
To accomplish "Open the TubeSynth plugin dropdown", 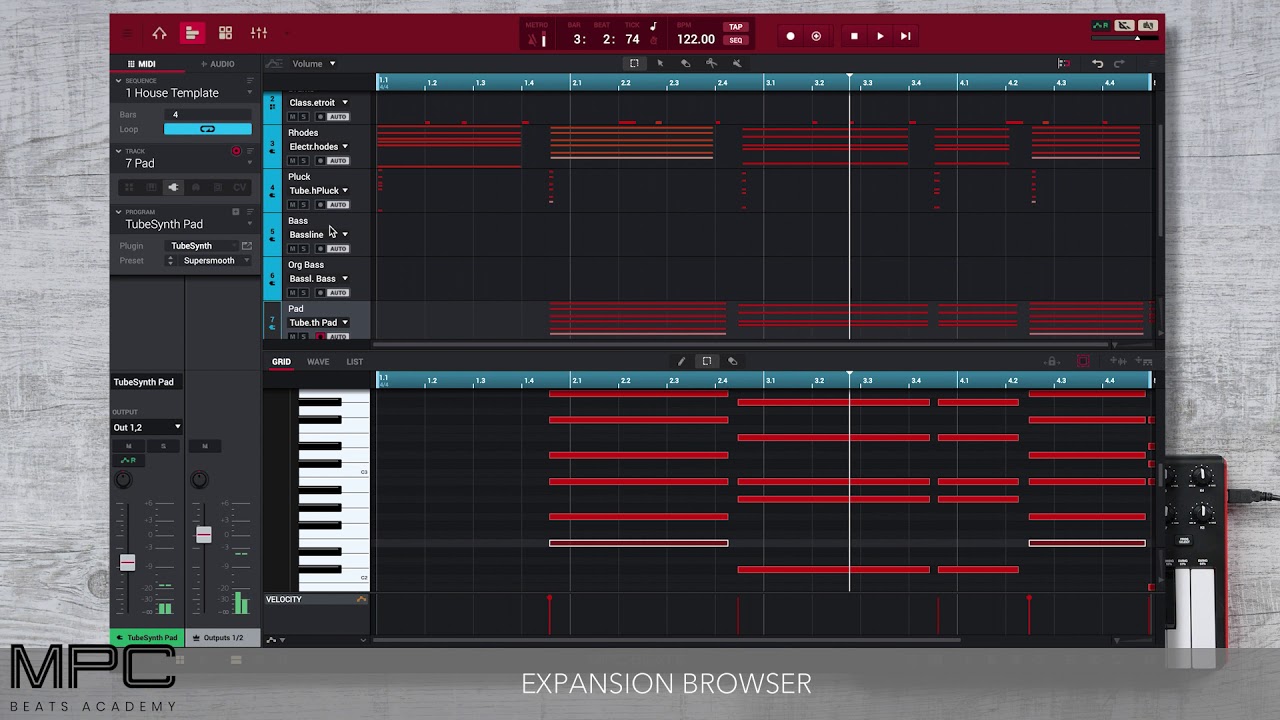I will click(200, 246).
